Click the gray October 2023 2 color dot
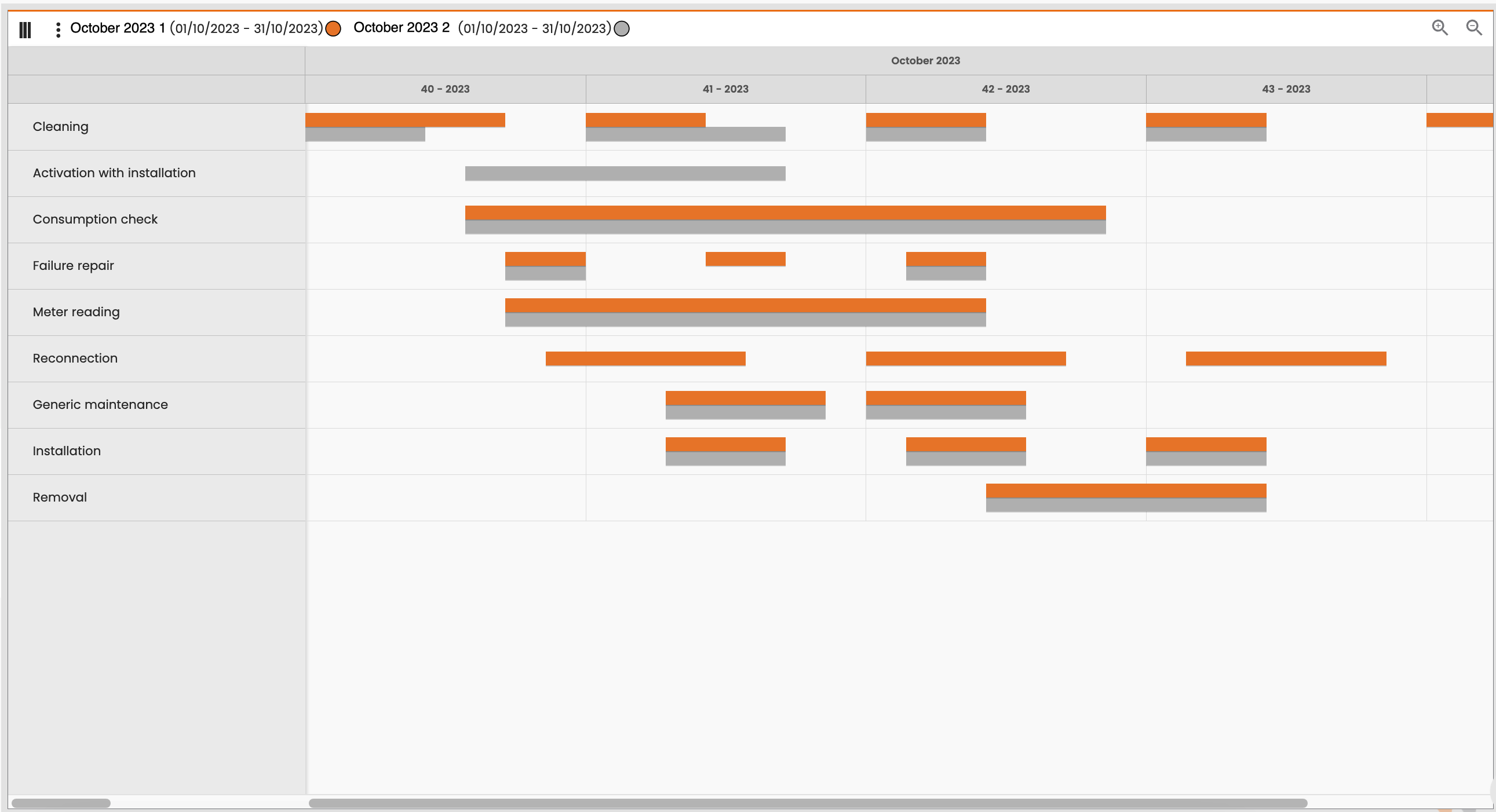1496x812 pixels. [x=621, y=28]
